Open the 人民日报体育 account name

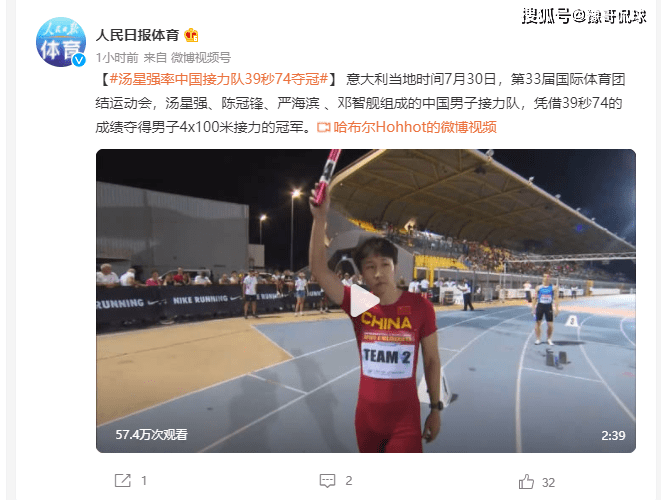click(137, 35)
